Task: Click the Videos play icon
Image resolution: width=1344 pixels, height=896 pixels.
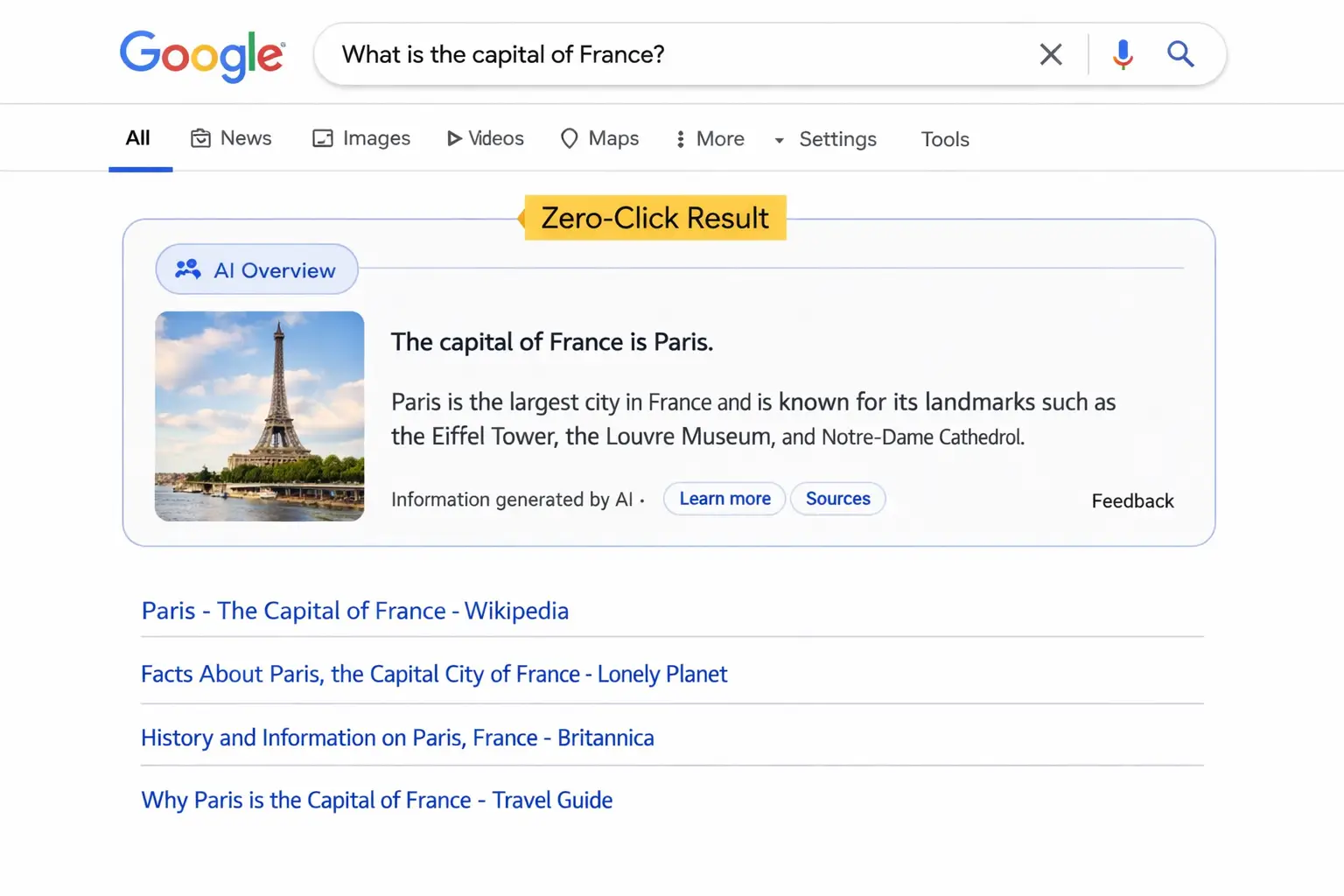Action: click(454, 138)
